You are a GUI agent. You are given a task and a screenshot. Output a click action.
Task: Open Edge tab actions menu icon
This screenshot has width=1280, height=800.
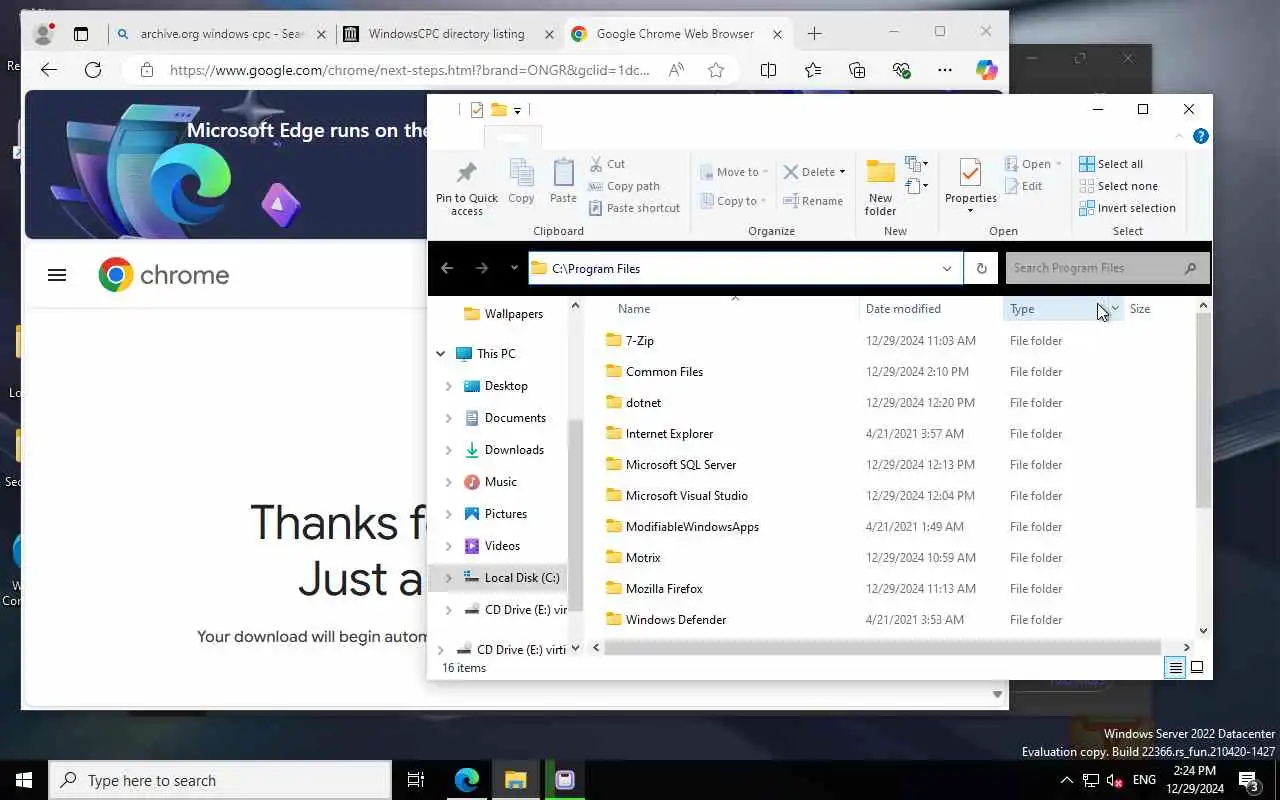(81, 34)
